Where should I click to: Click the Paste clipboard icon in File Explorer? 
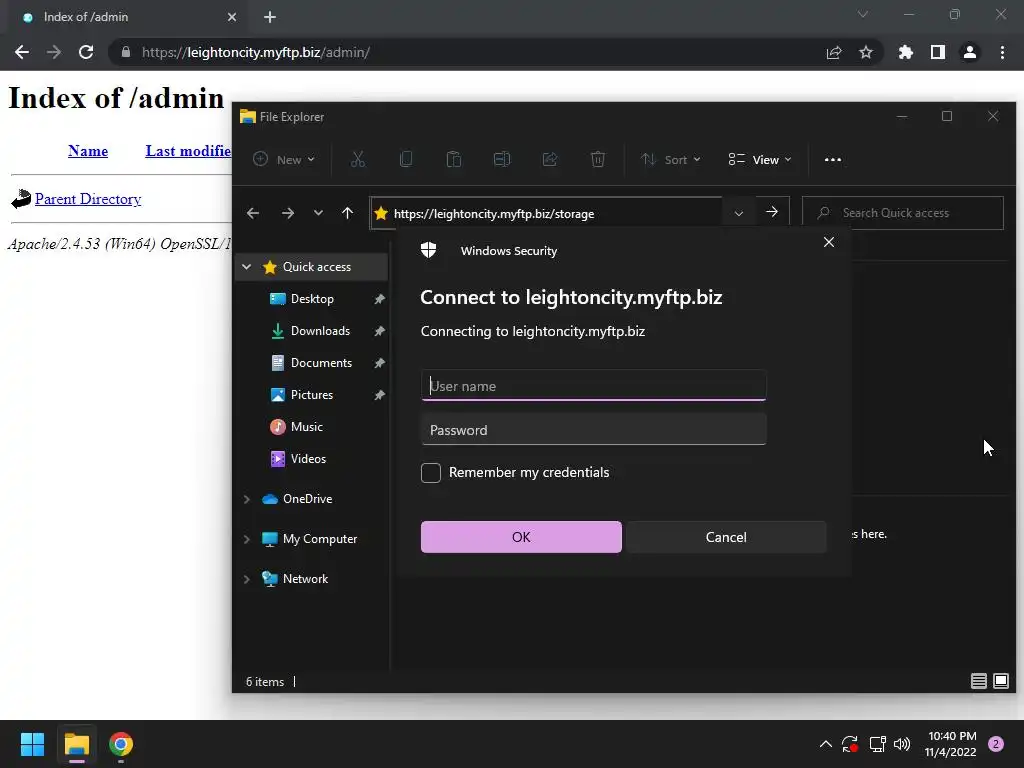point(454,159)
